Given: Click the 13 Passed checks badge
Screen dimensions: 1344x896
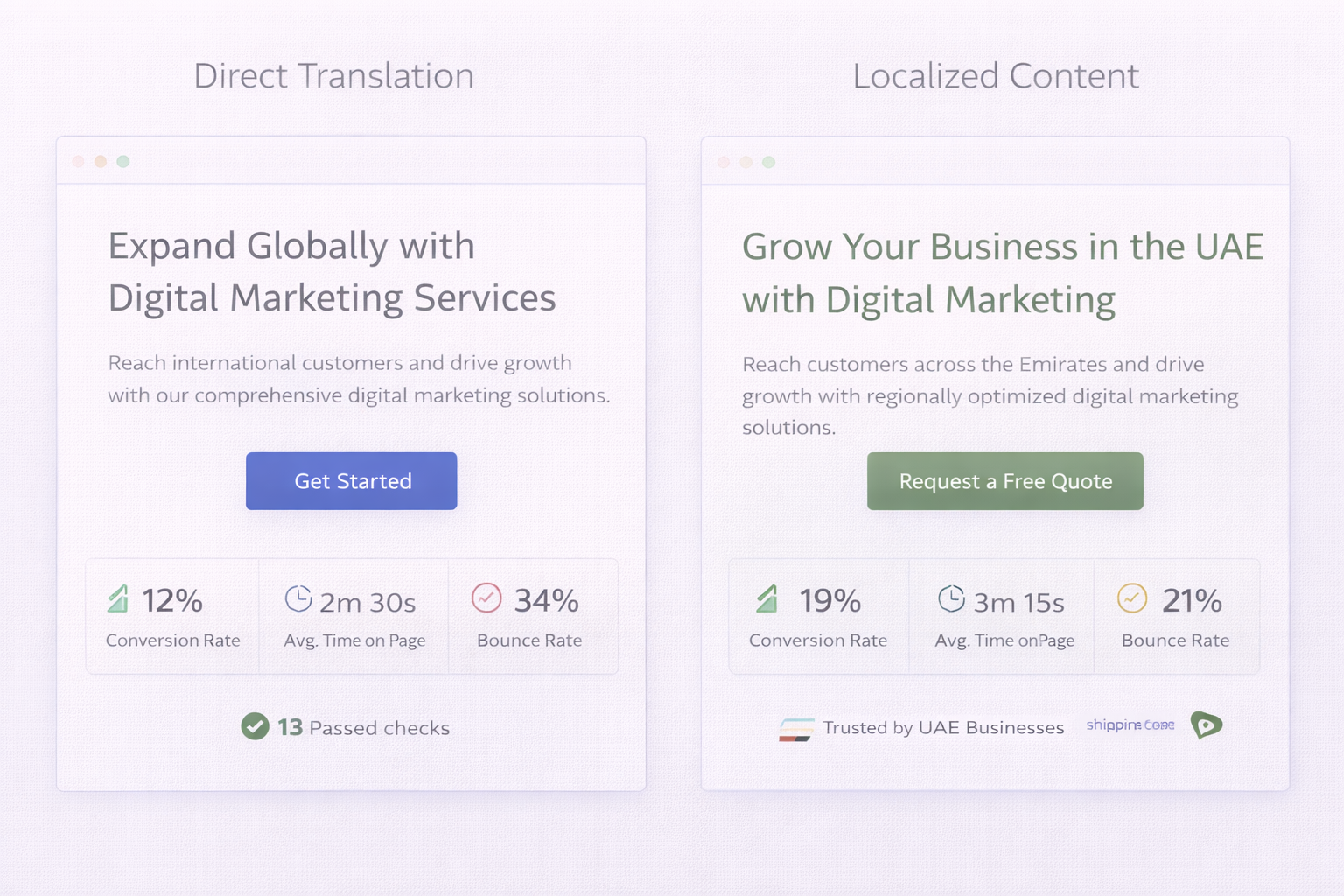Looking at the screenshot, I should pos(345,727).
